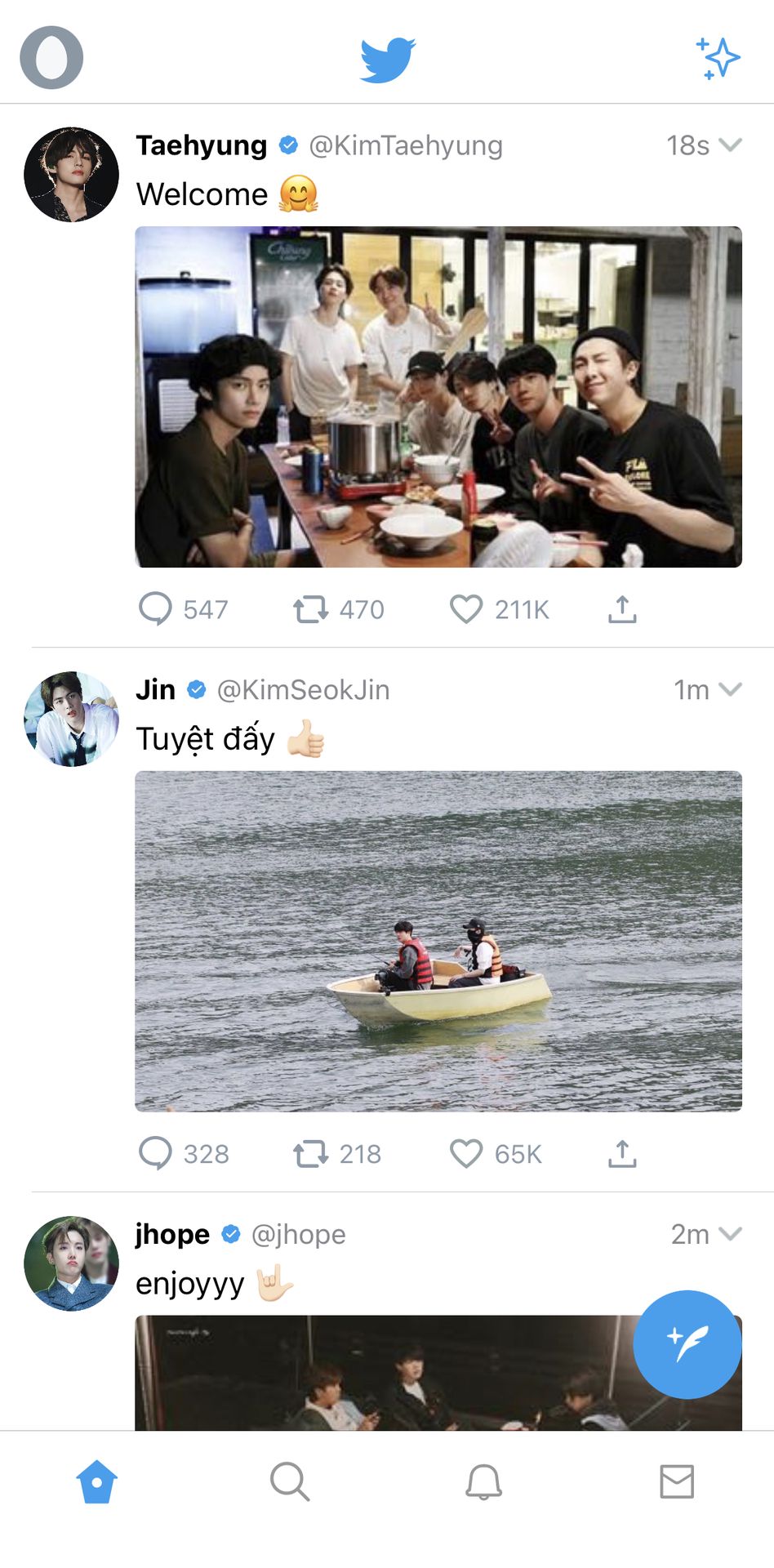Open the sparkle timeline options icon
This screenshot has height=1568, width=774.
point(718,58)
